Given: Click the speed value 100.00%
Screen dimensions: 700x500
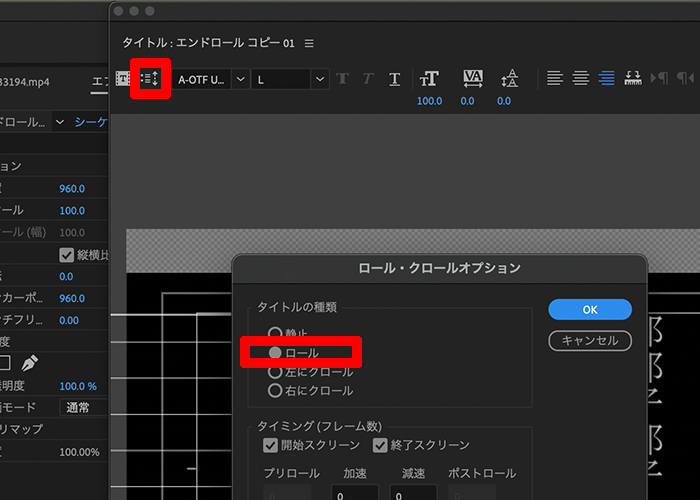Looking at the screenshot, I should (x=79, y=452).
